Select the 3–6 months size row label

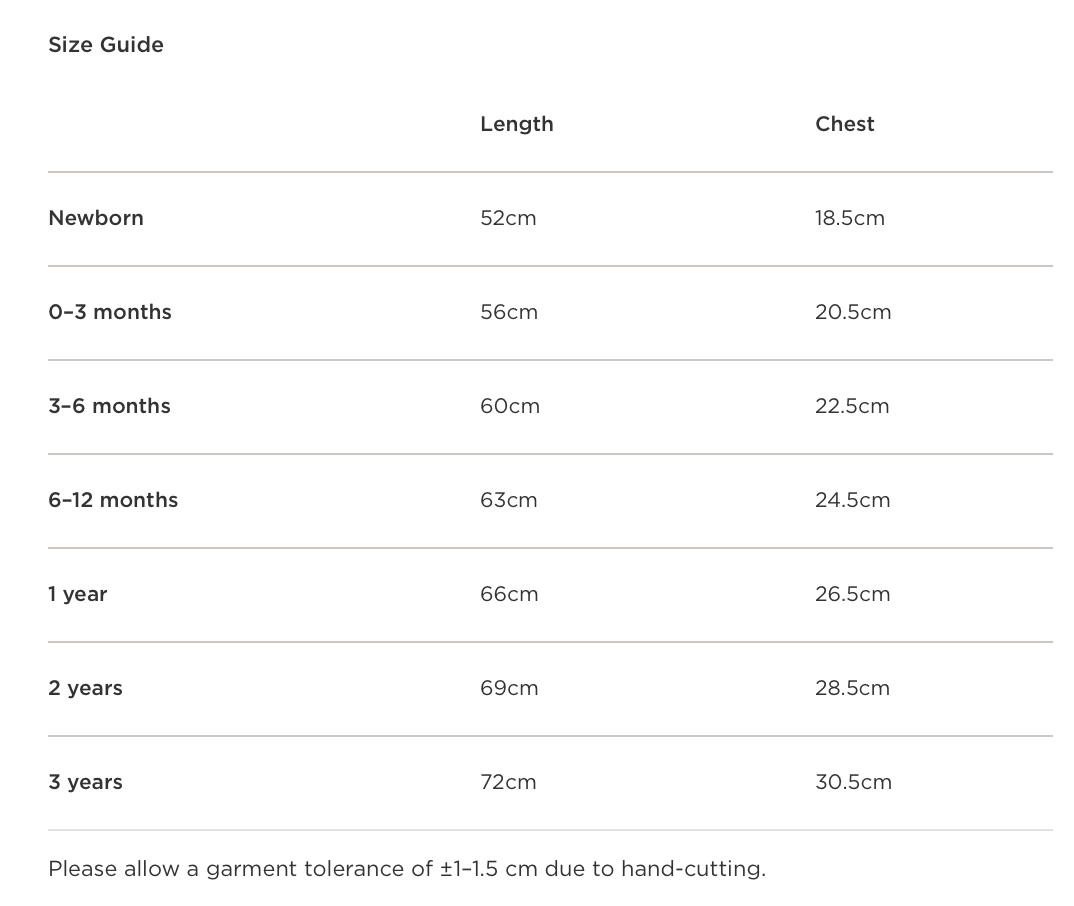[x=109, y=406]
